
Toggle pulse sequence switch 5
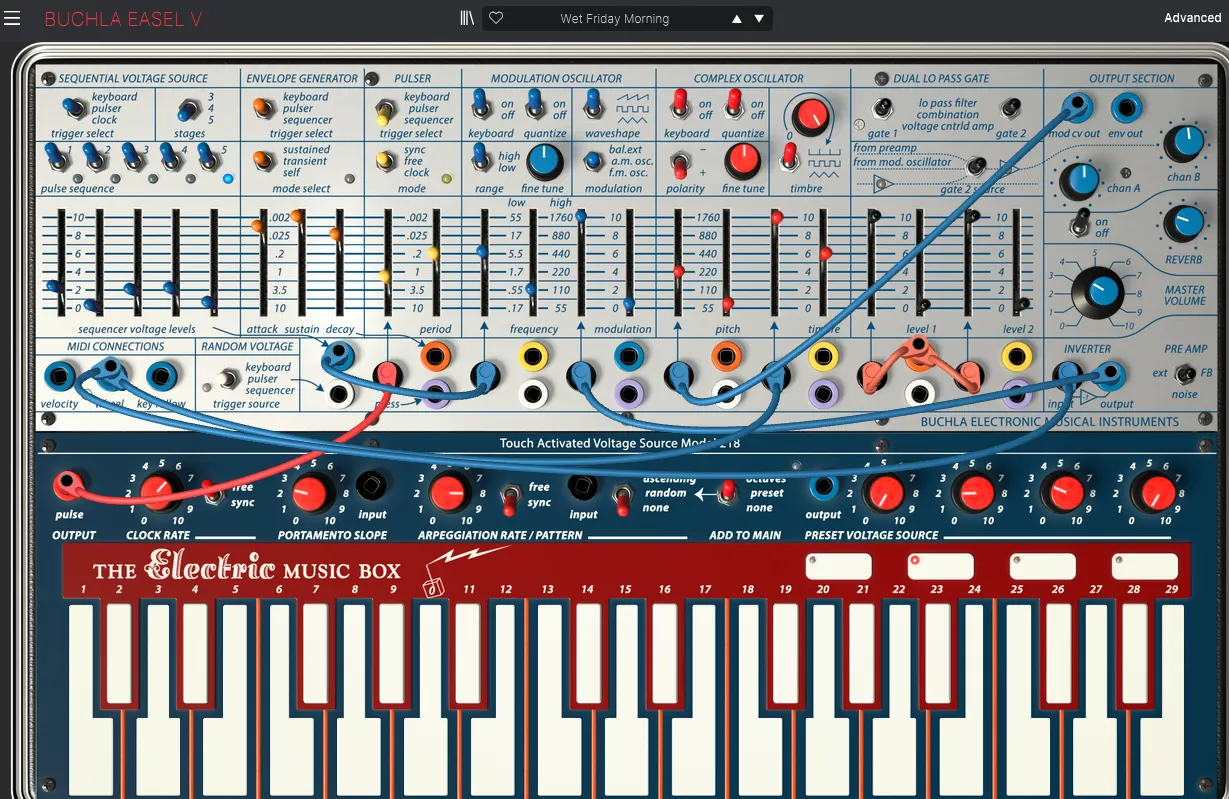209,156
